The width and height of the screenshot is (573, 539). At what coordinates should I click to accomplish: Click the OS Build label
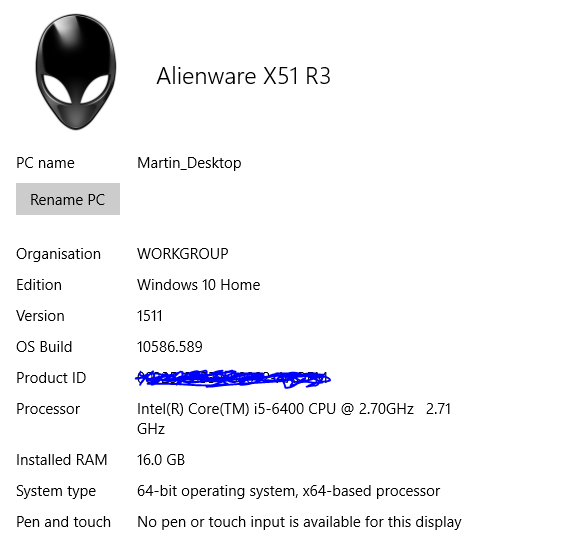(x=44, y=347)
